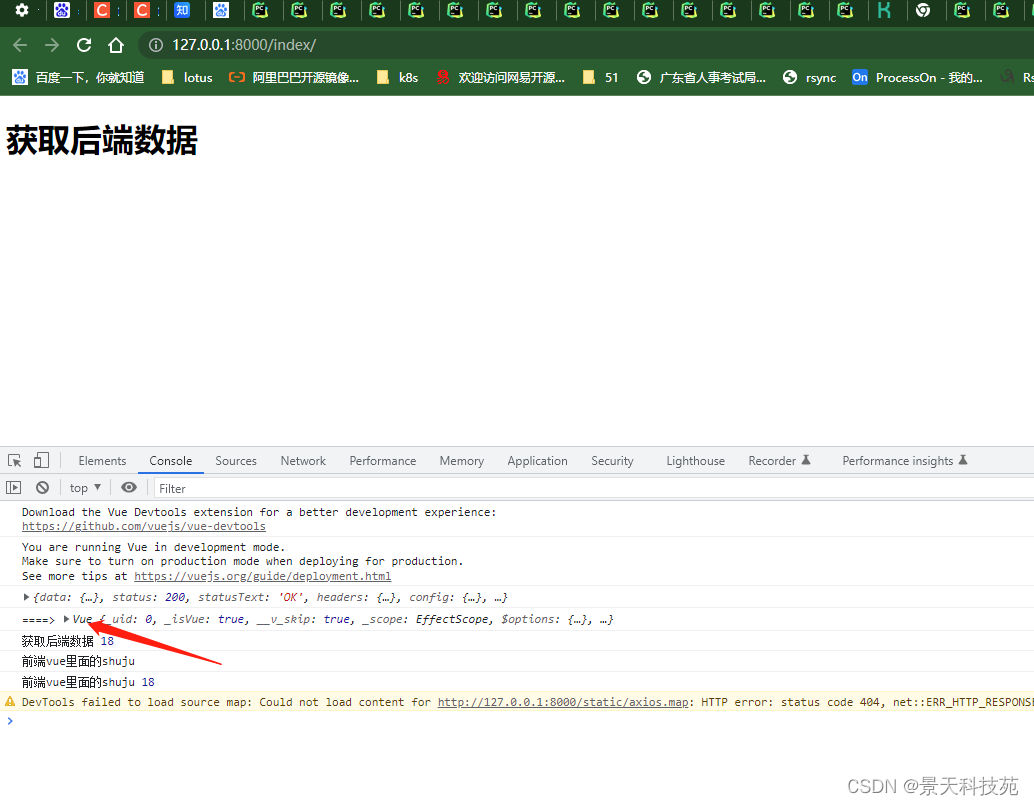Open the vue-devtools GitHub link

(144, 526)
